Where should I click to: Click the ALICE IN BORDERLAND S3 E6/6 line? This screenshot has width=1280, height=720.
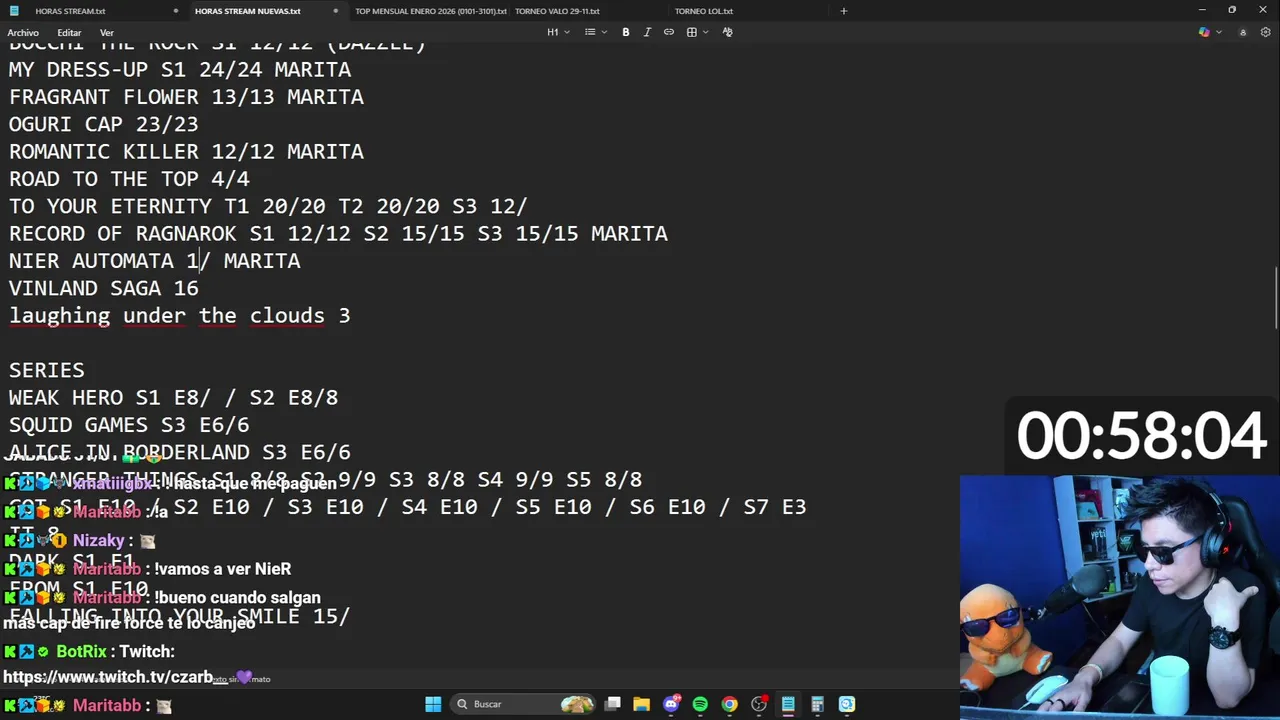(x=180, y=452)
